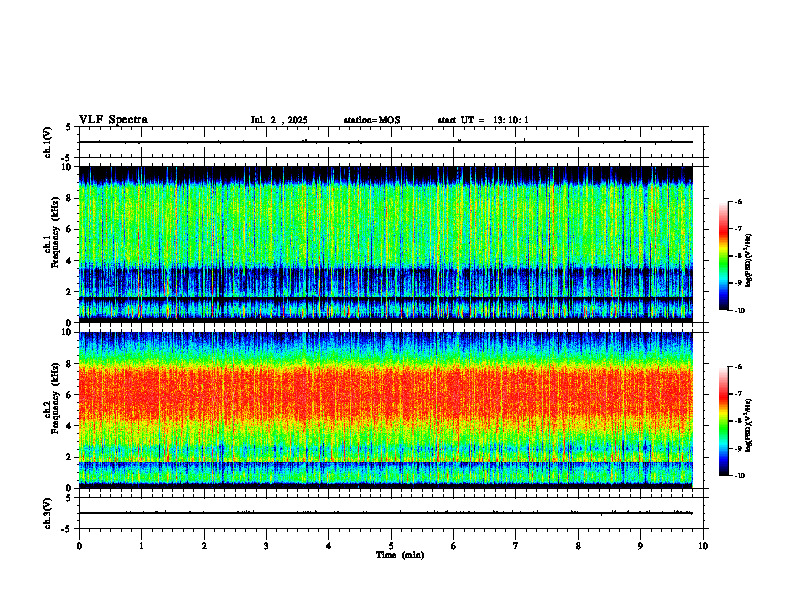Click the 'ch.3(V)' axis label
Image resolution: width=792 pixels, height=612 pixels.
[47, 513]
